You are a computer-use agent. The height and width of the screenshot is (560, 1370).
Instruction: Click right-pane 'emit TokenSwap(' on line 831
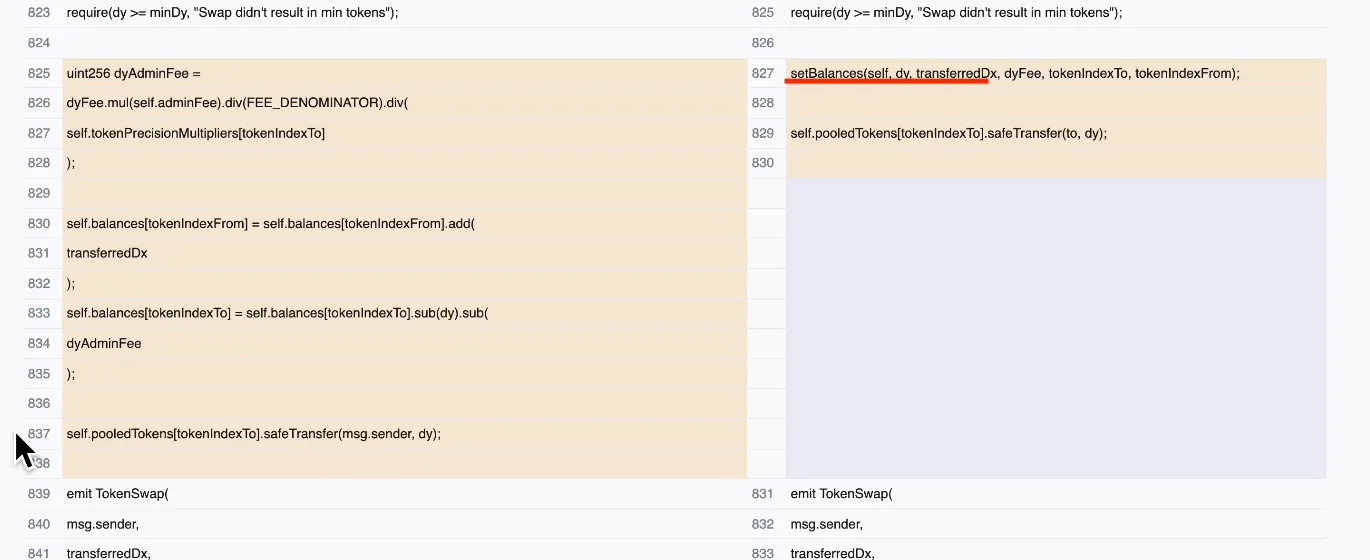pyautogui.click(x=842, y=493)
